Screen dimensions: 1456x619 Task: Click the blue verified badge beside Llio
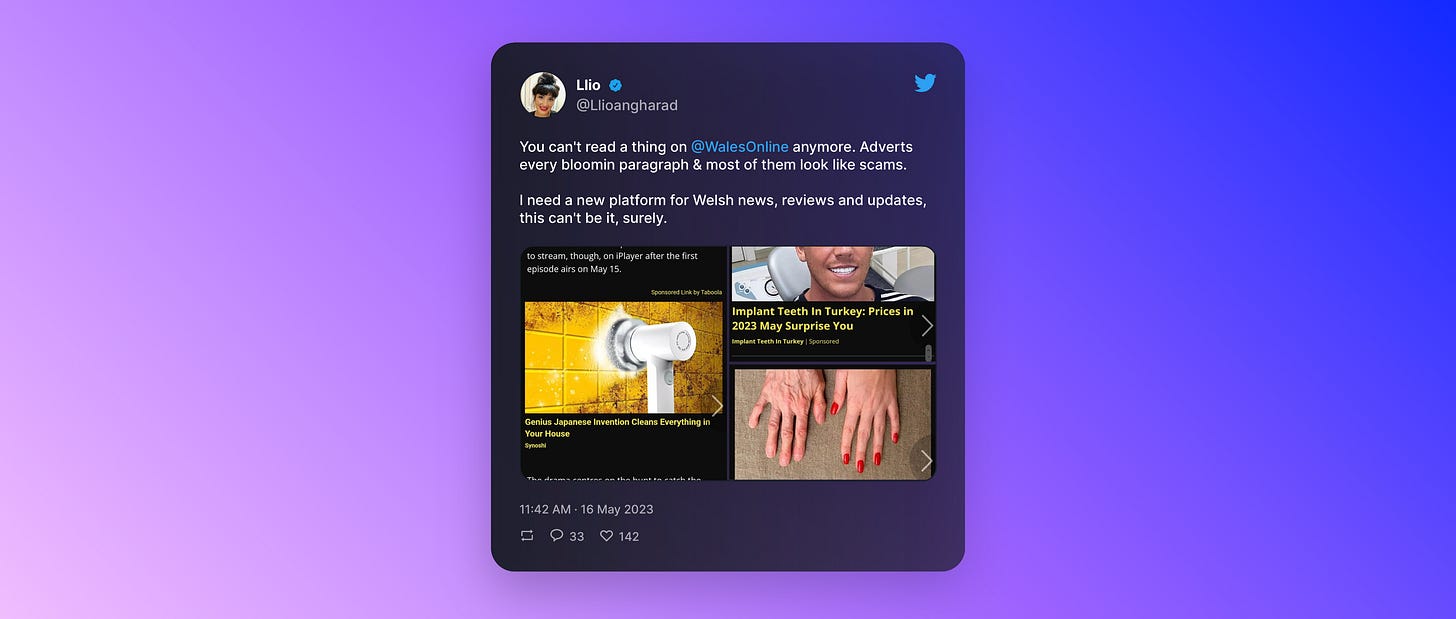coord(616,86)
